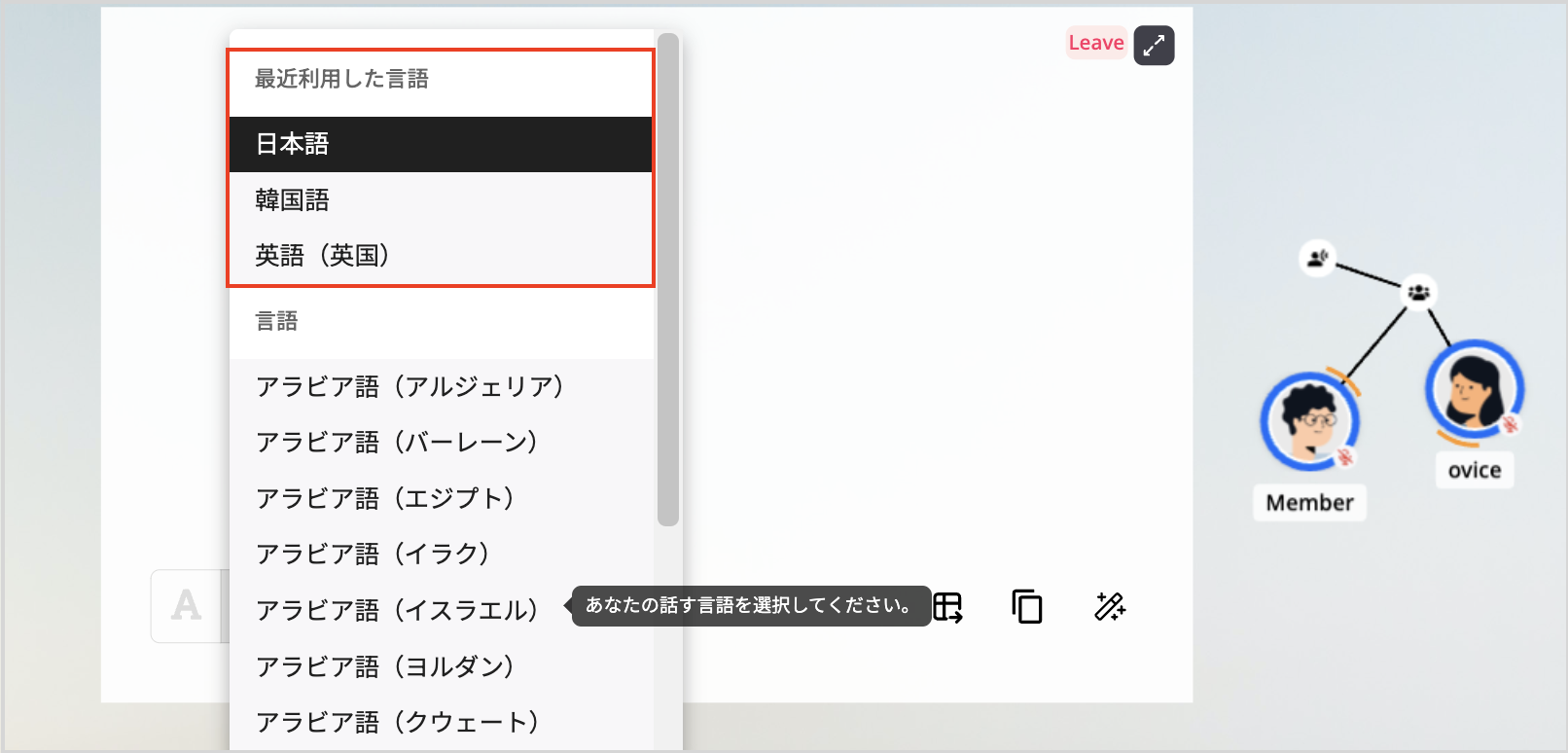Click the ovice name label
Screen dimensions: 1568x753
(1475, 470)
